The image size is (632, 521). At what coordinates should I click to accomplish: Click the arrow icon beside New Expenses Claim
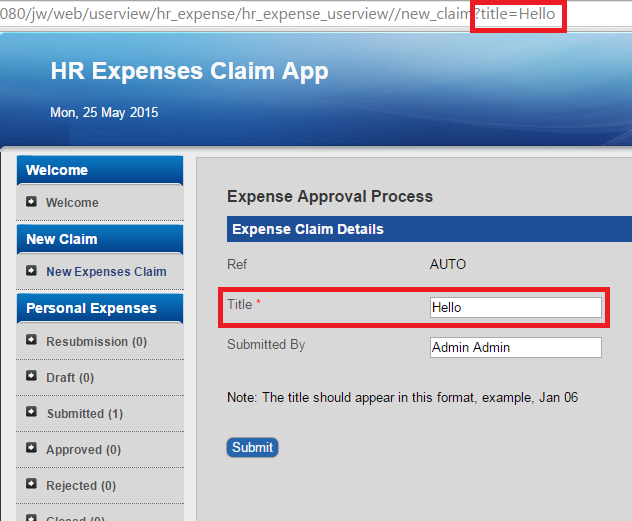(x=31, y=271)
